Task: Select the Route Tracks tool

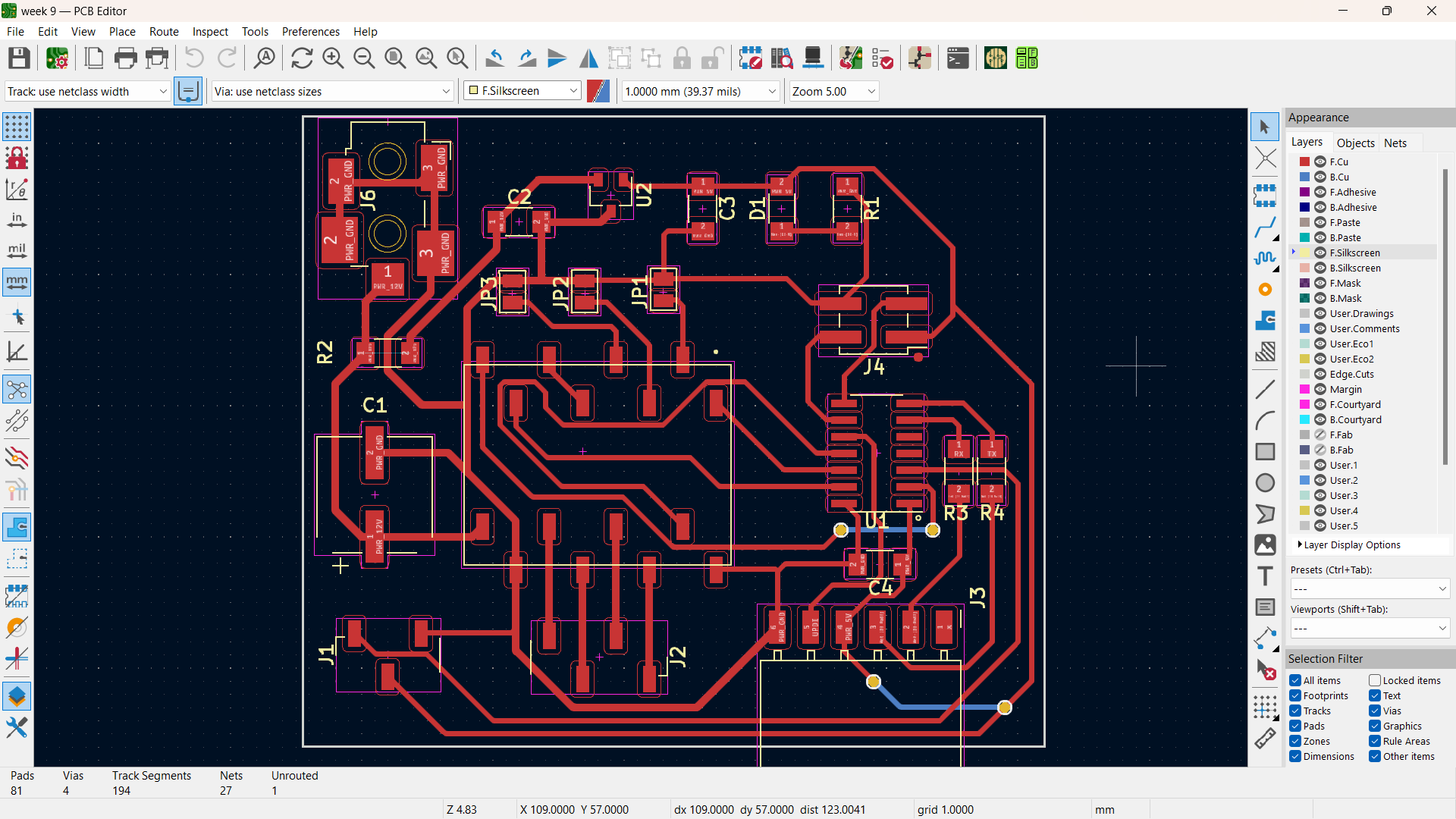Action: click(x=1264, y=227)
